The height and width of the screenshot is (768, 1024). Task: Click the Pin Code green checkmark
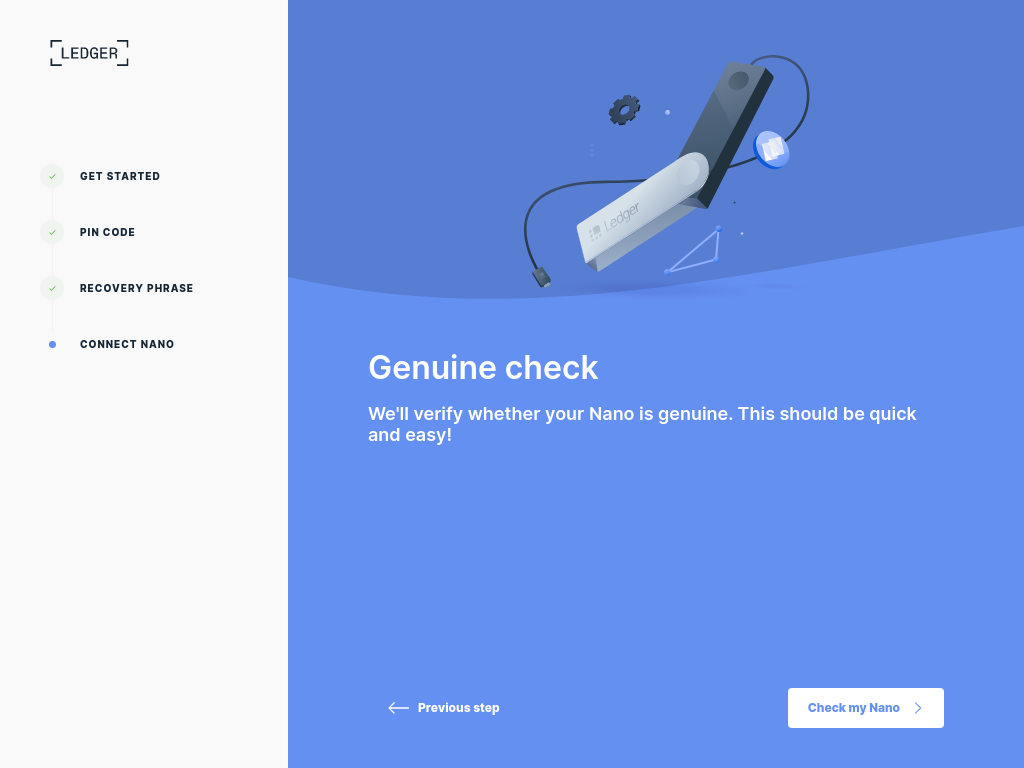52,232
